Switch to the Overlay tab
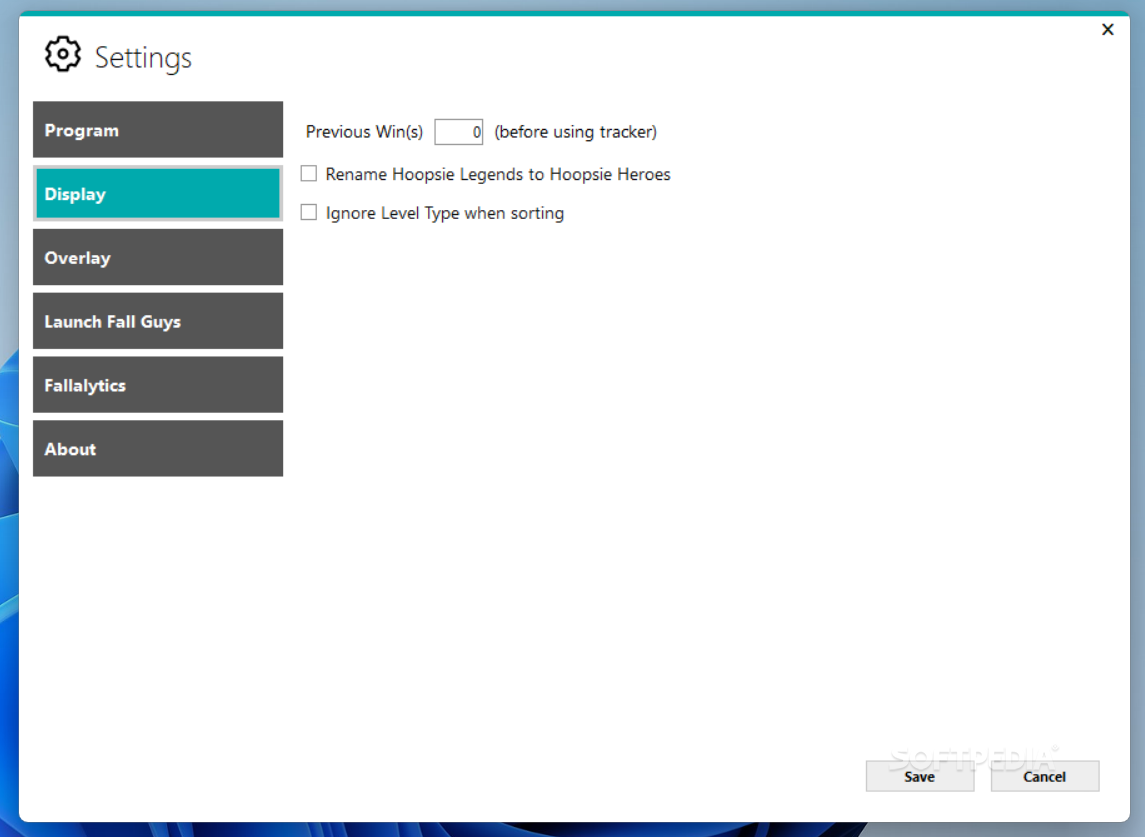 pyautogui.click(x=158, y=257)
